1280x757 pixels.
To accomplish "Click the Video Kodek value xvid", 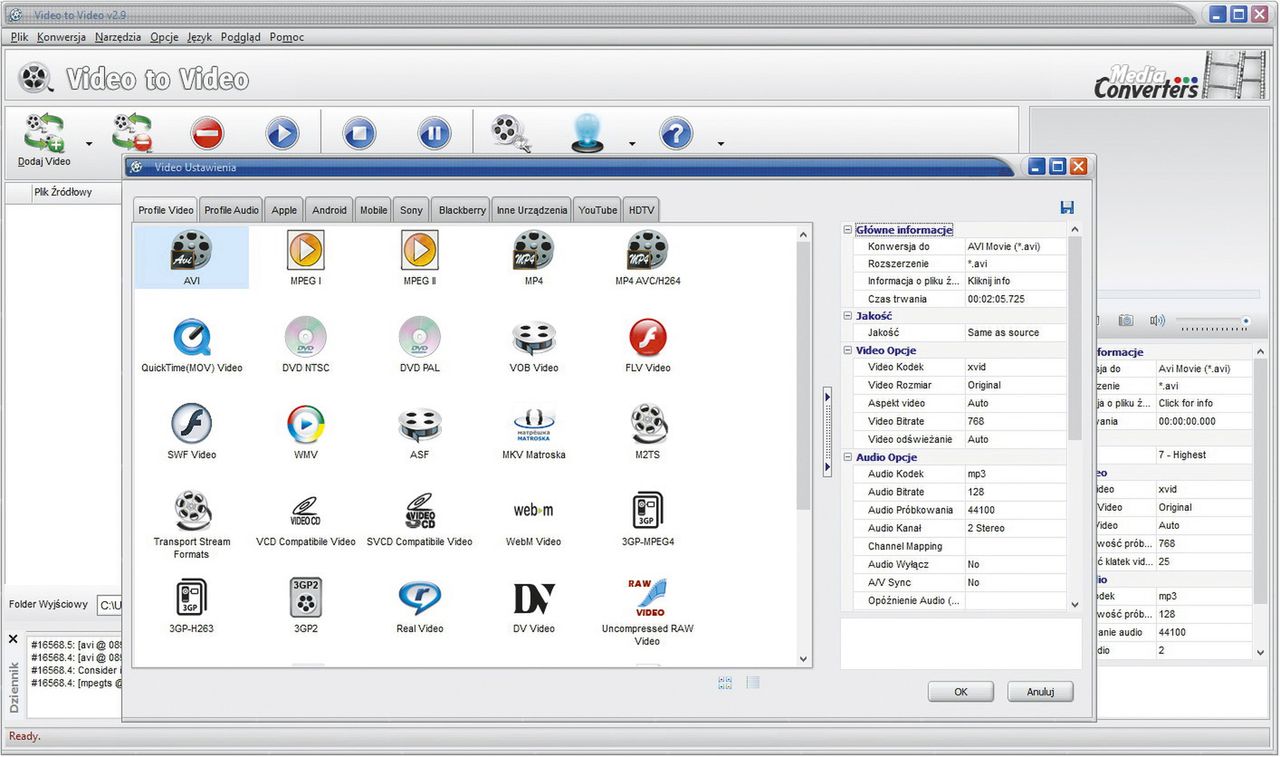I will click(1015, 367).
